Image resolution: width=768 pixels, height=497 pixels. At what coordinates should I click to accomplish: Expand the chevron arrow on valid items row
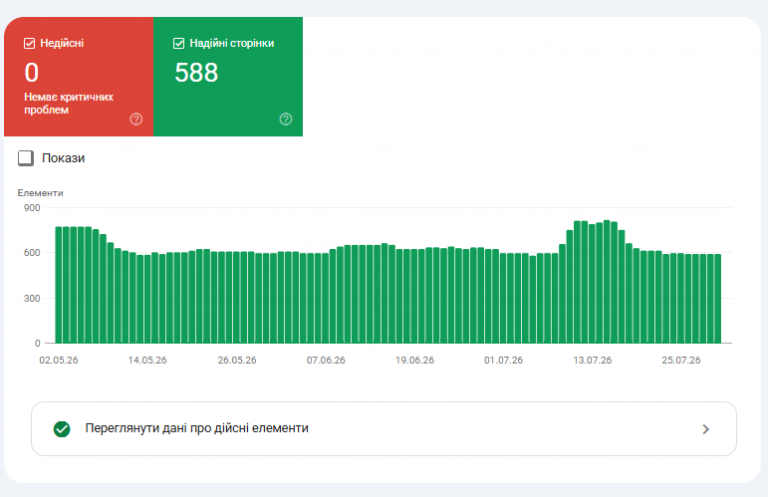(x=705, y=429)
